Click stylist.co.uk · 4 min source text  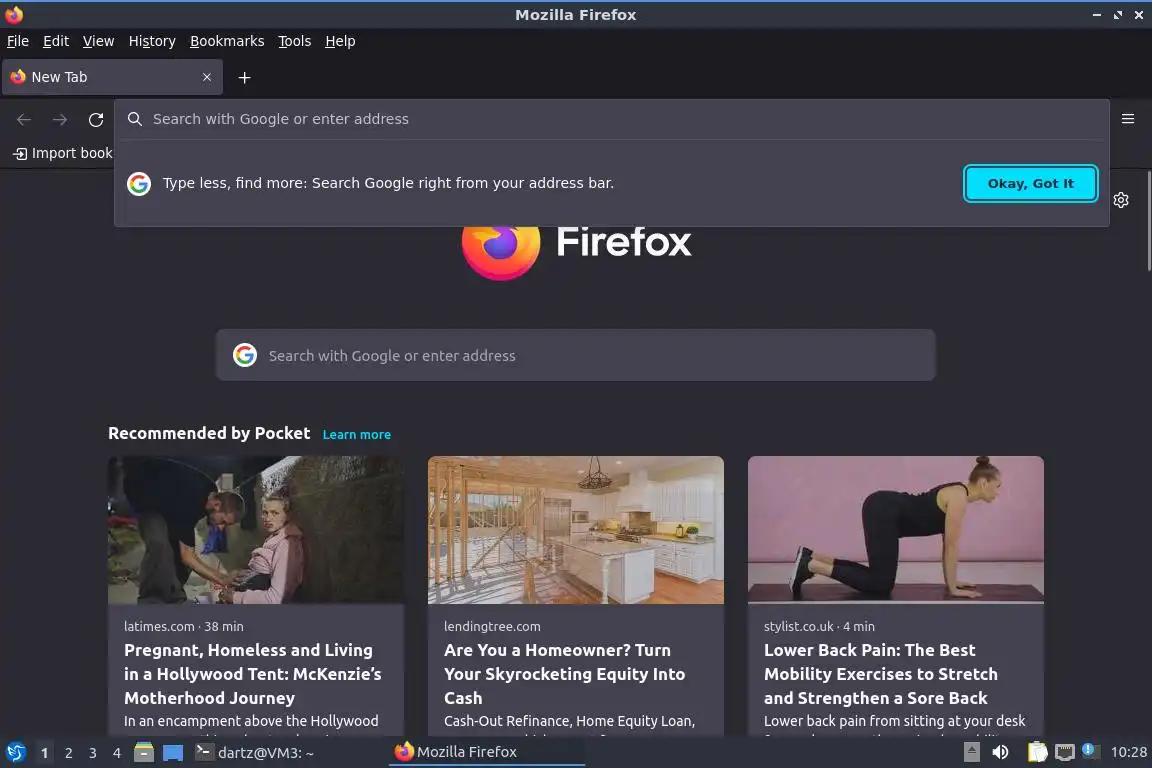tap(819, 627)
